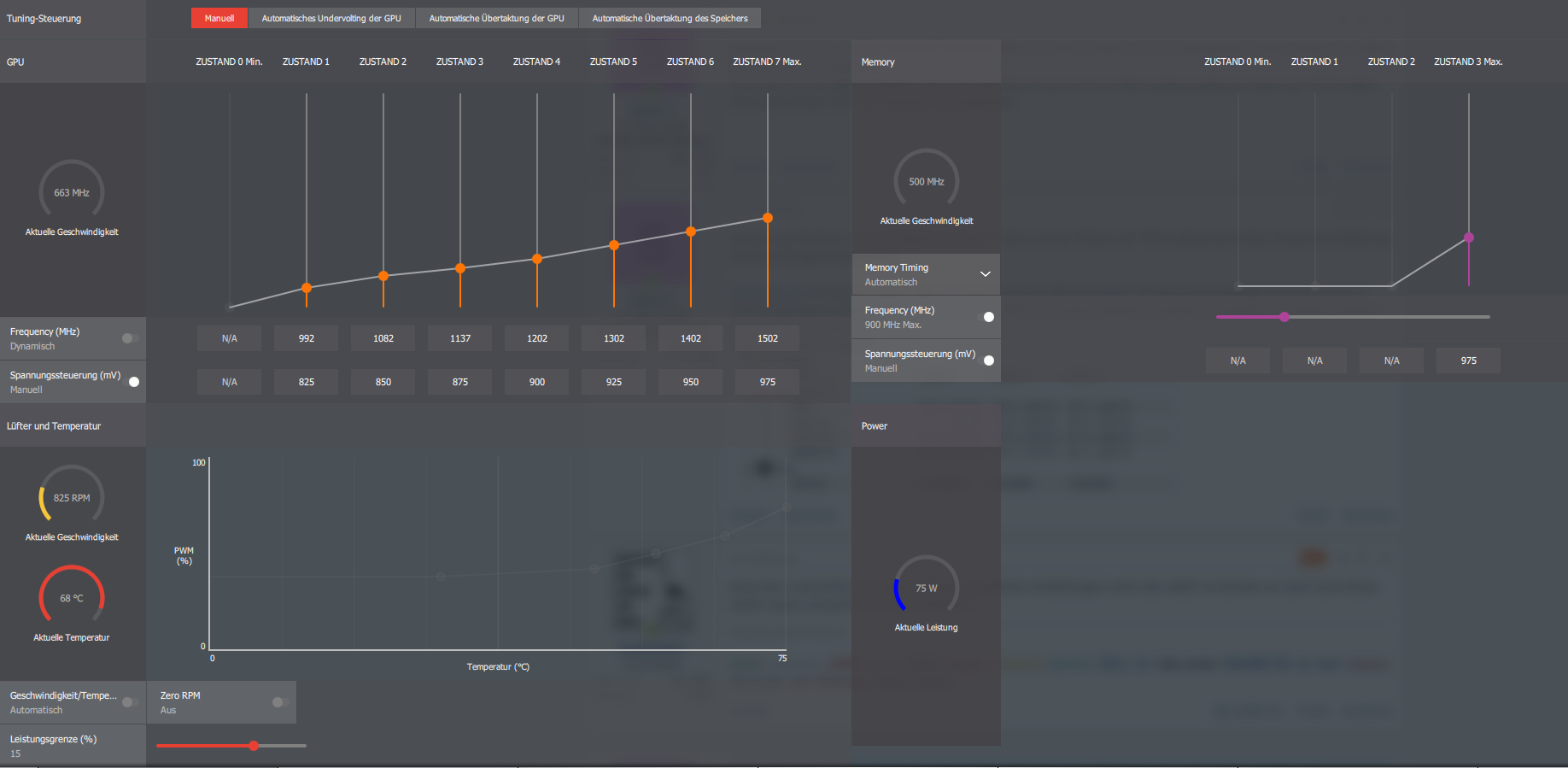Click GPU ZUSTAND 7 Max. column header
1568x768 pixels.
(x=767, y=62)
